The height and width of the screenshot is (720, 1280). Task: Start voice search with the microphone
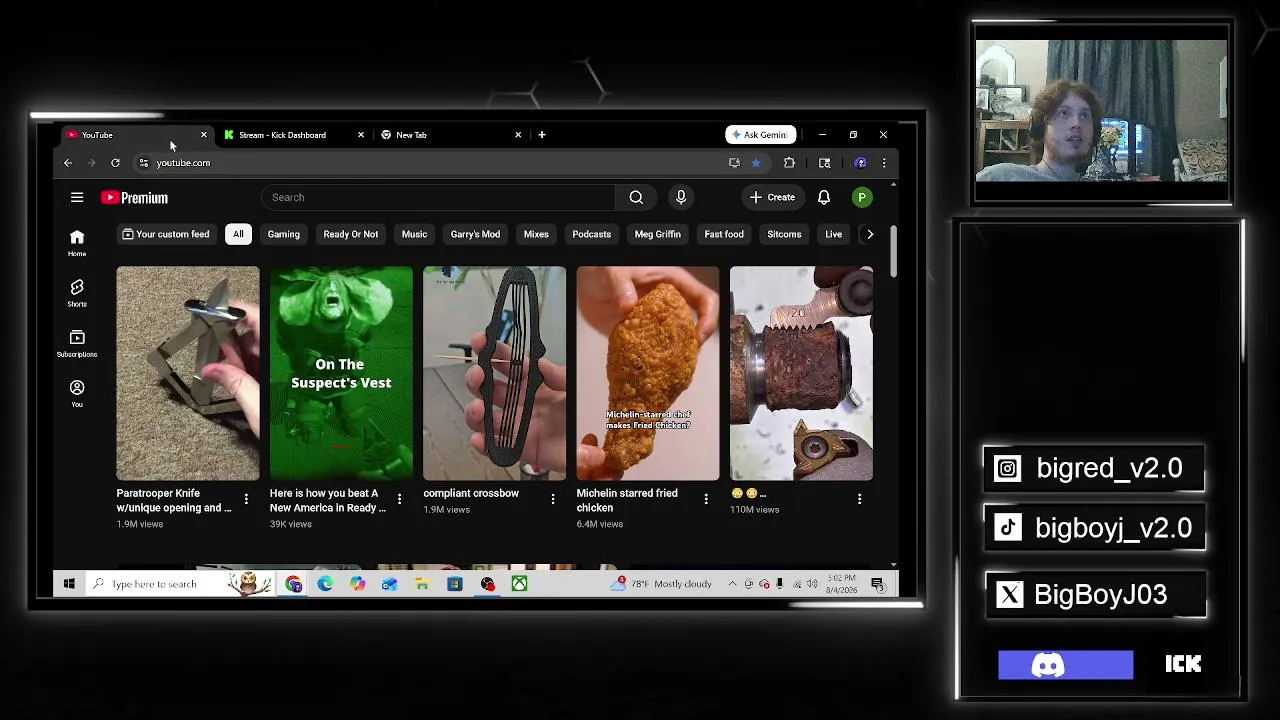tap(681, 198)
